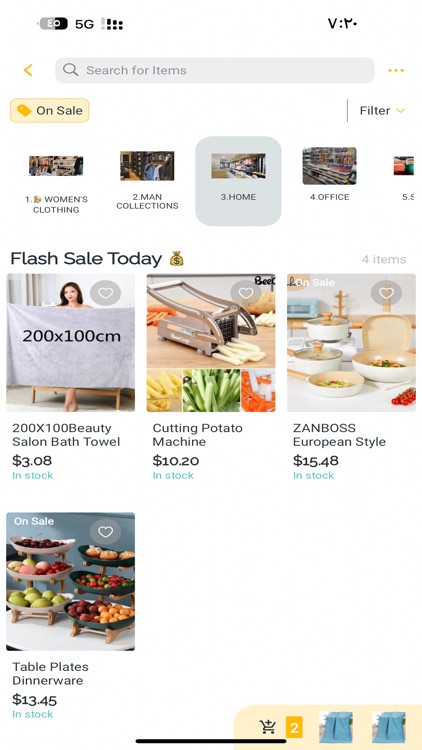Expand the Filter dropdown
Screen dimensions: 422x750
click(x=382, y=110)
